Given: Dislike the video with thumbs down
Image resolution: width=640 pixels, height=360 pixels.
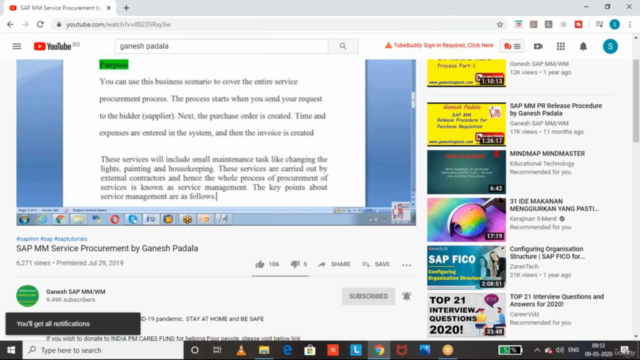Looking at the screenshot, I should pyautogui.click(x=295, y=264).
